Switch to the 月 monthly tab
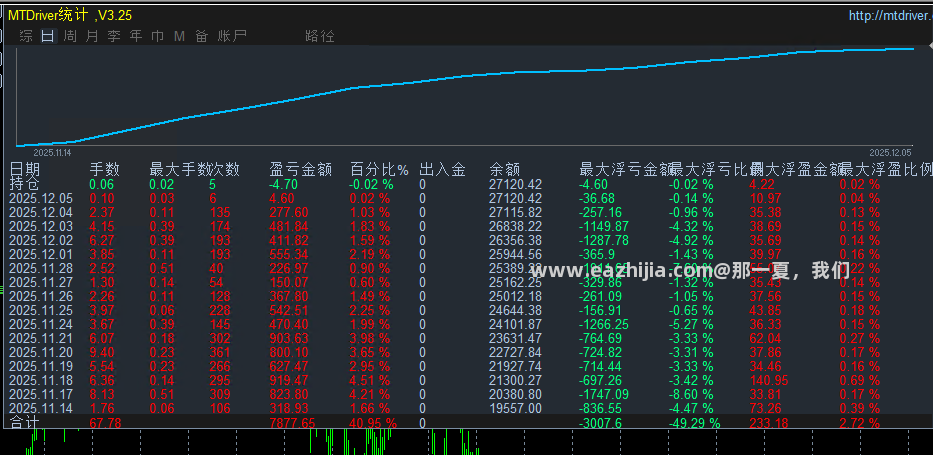The width and height of the screenshot is (933, 455). [92, 36]
